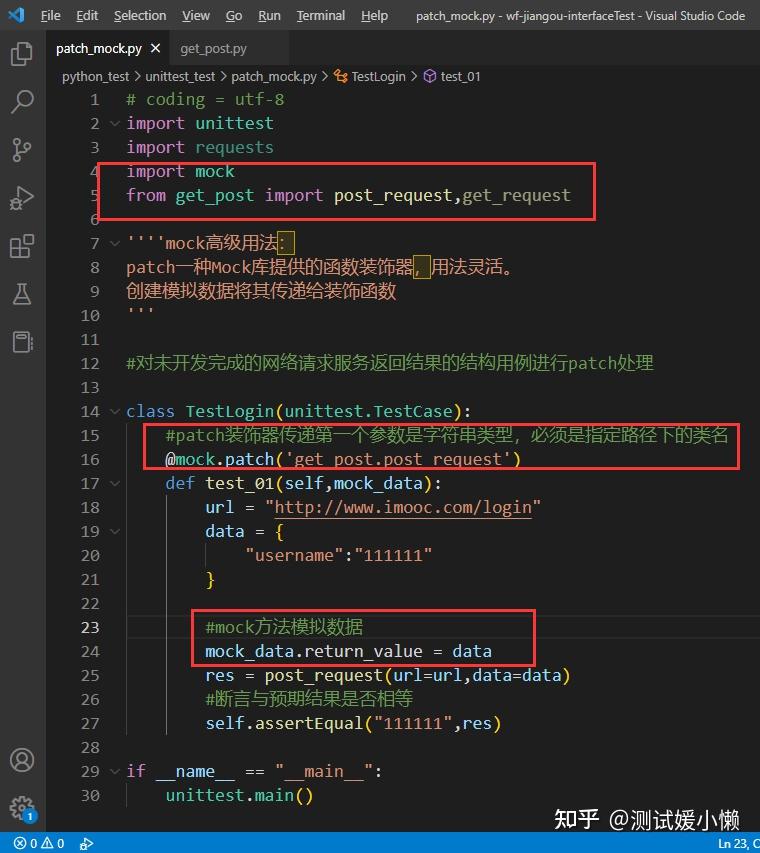The height and width of the screenshot is (853, 760).
Task: Open the Explorer view in activity bar
Action: pos(22,53)
